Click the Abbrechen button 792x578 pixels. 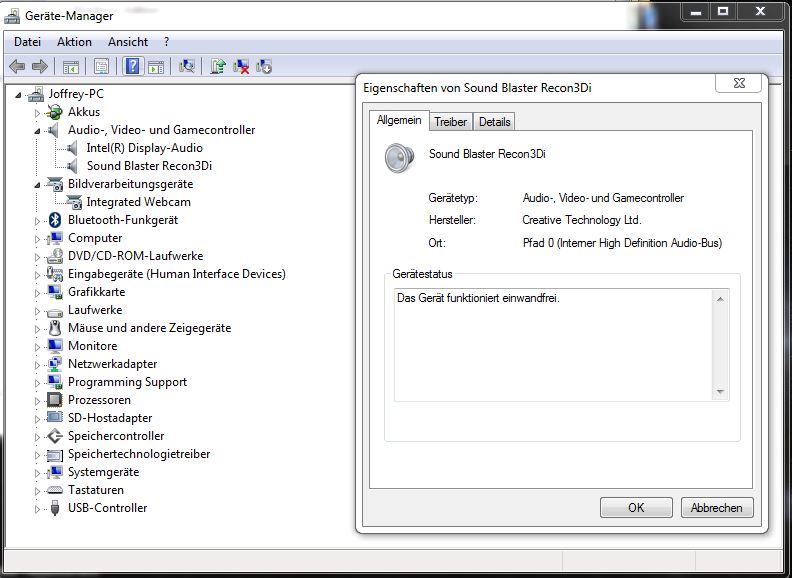(716, 507)
